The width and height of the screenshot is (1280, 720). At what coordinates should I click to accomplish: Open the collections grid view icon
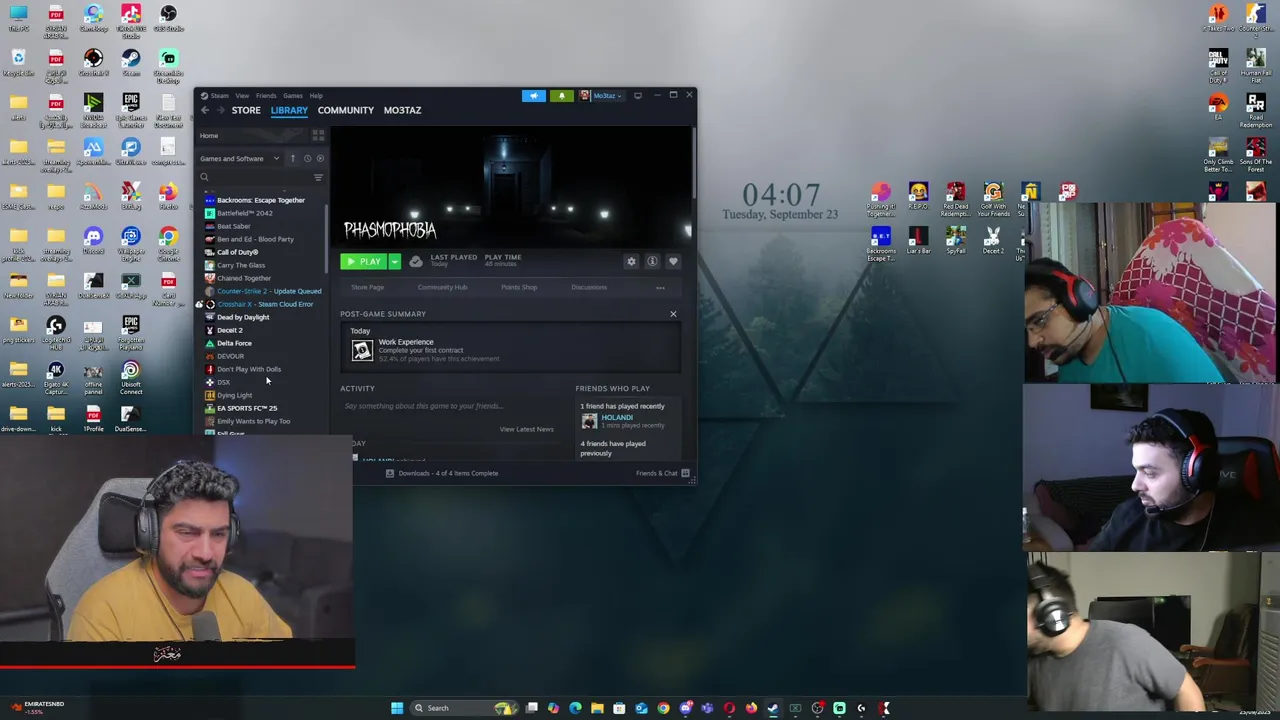318,136
